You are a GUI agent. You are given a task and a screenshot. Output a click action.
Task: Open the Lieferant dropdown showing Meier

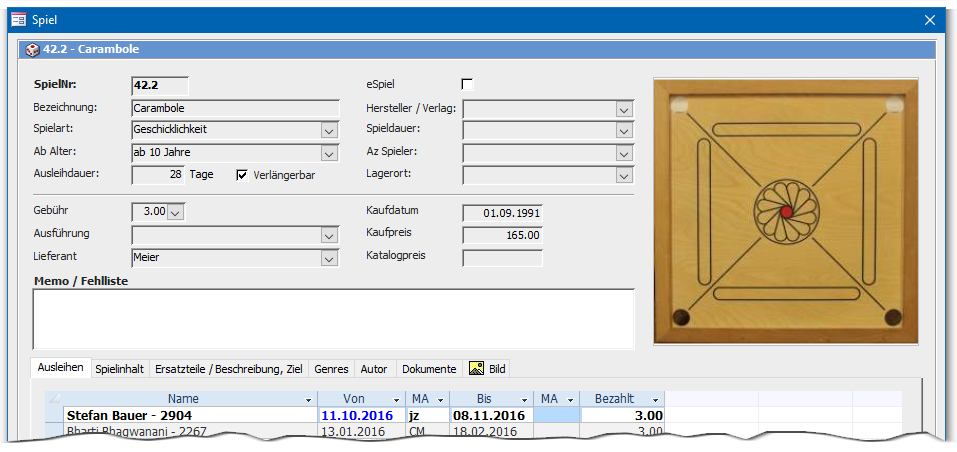point(329,259)
